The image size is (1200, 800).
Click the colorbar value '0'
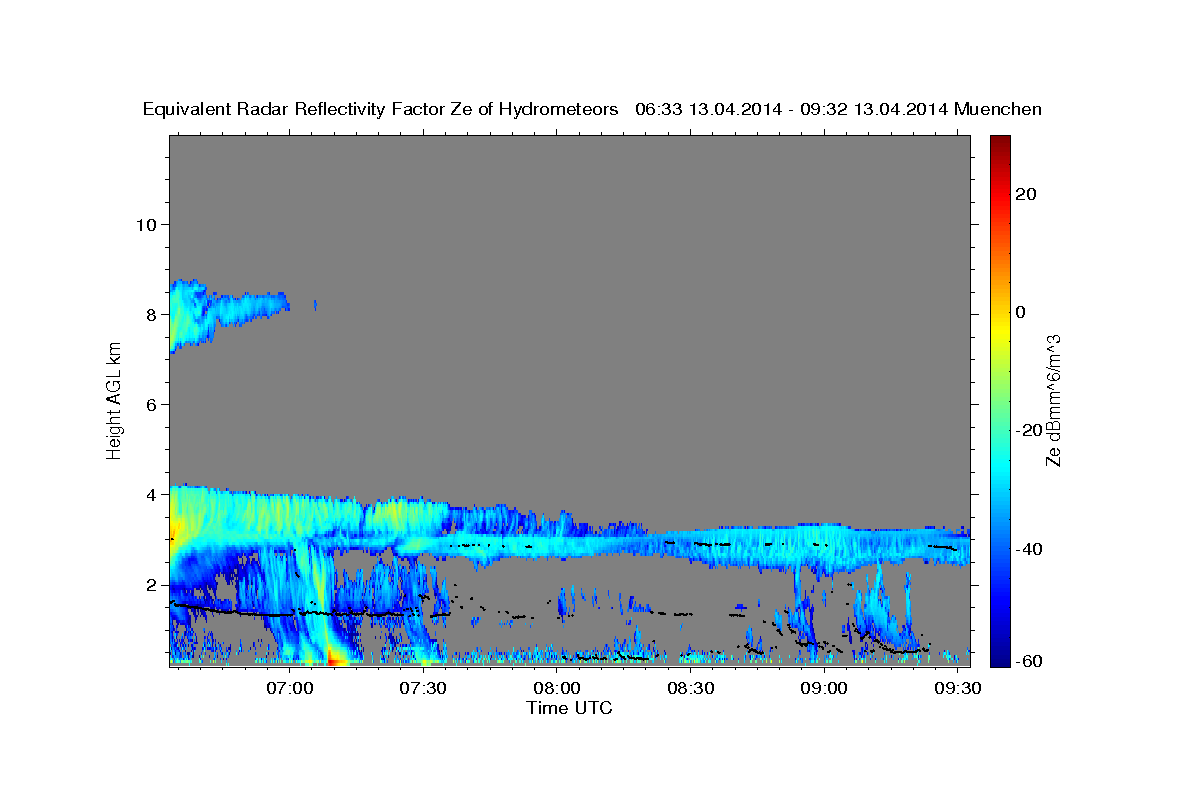[1020, 312]
